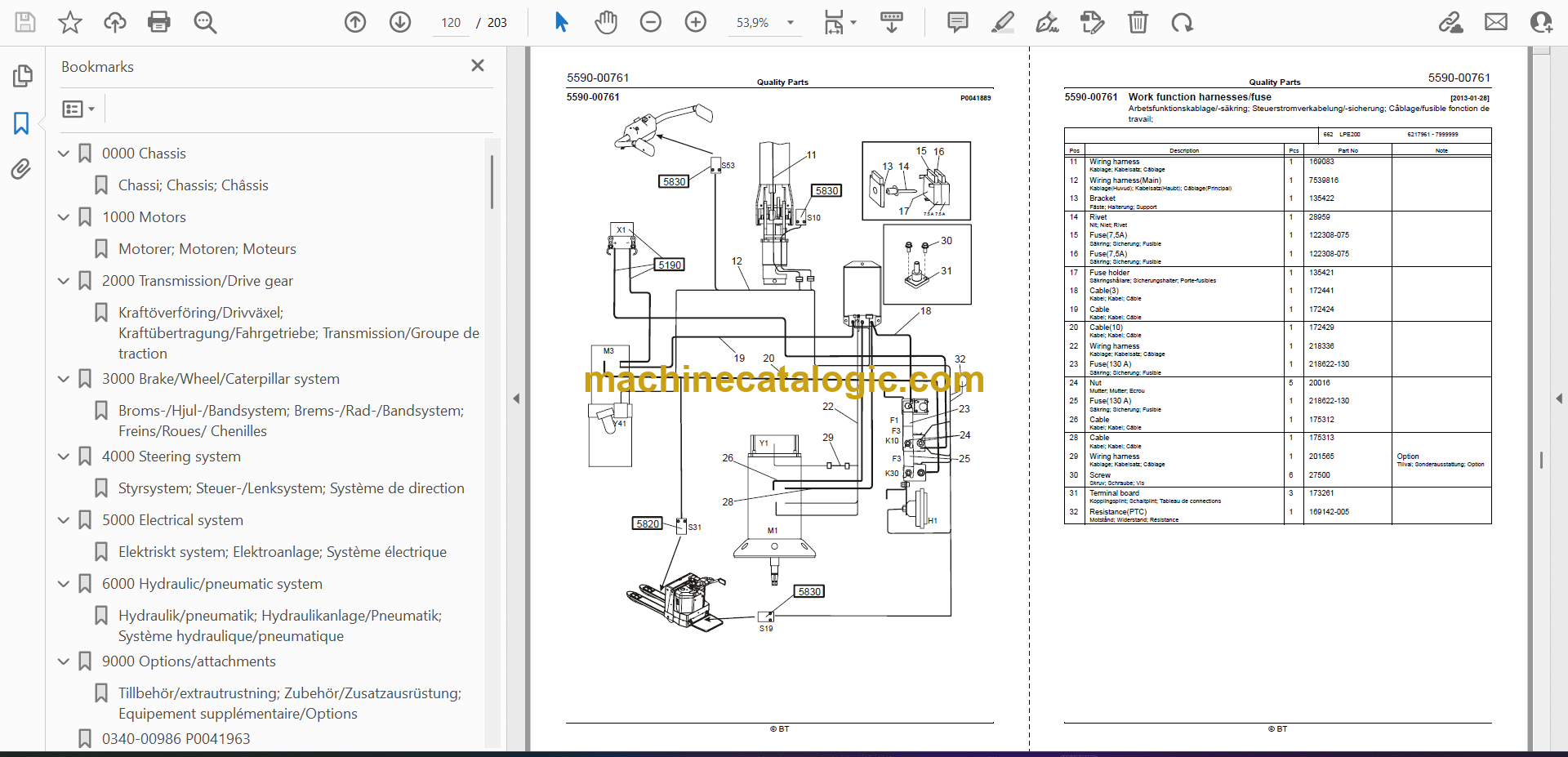Collapse the 9000 Options/attachments bookmark
Screen dimensions: 1568x757
pos(64,661)
